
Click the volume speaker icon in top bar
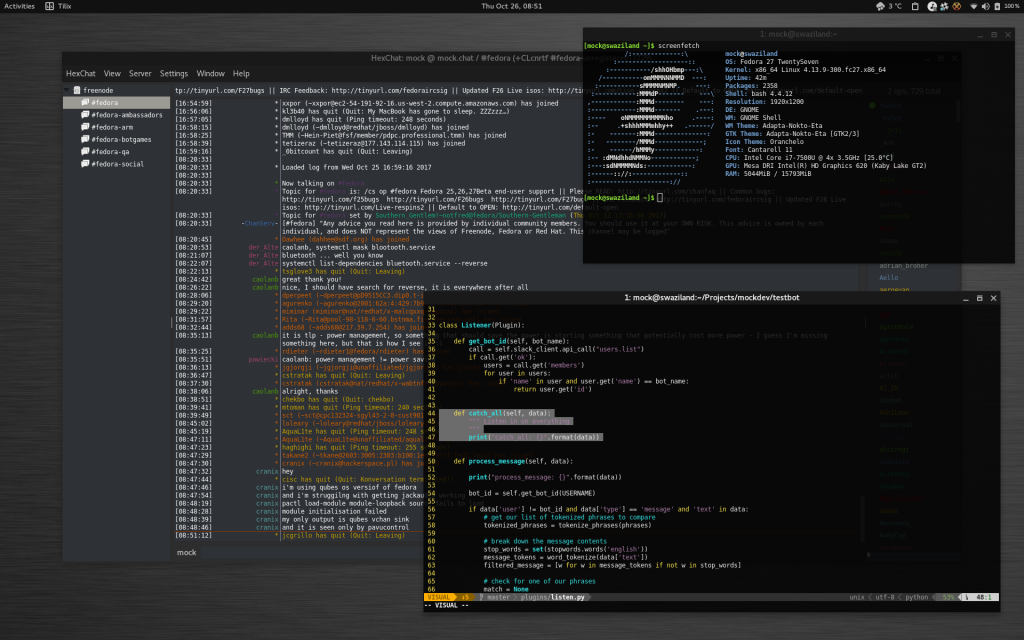(x=986, y=6)
